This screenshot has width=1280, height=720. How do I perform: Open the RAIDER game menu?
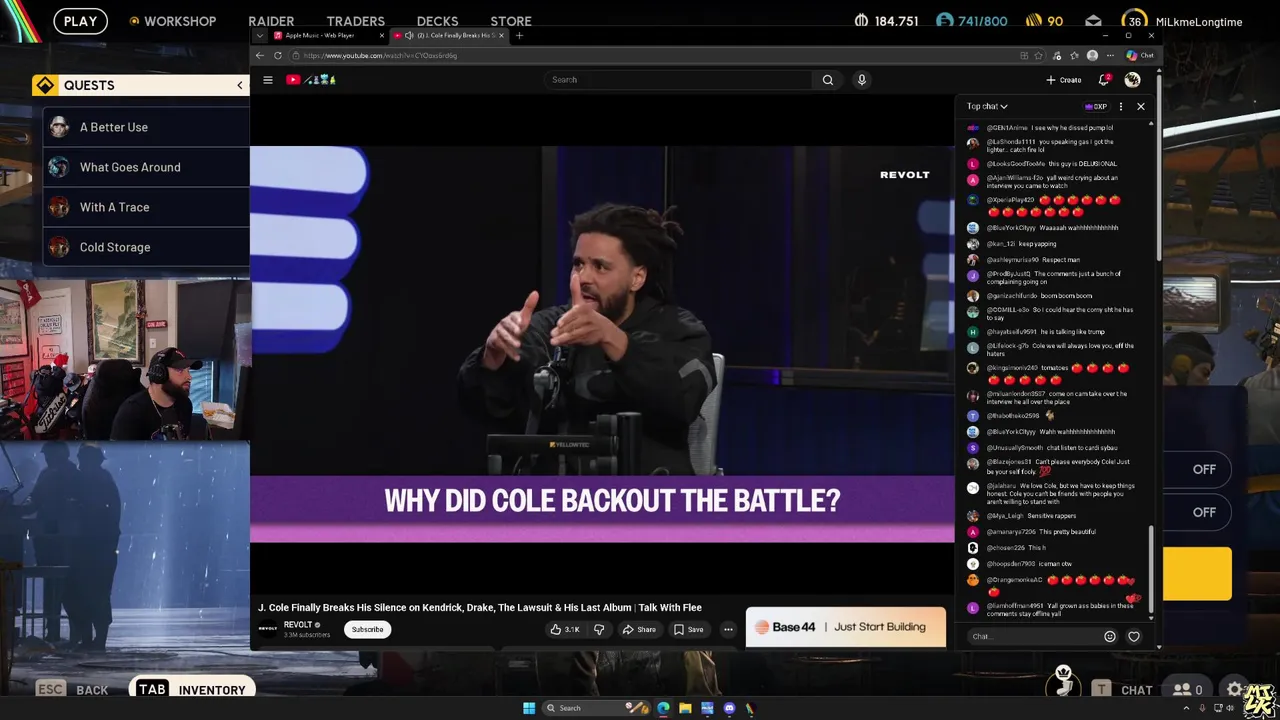[271, 21]
